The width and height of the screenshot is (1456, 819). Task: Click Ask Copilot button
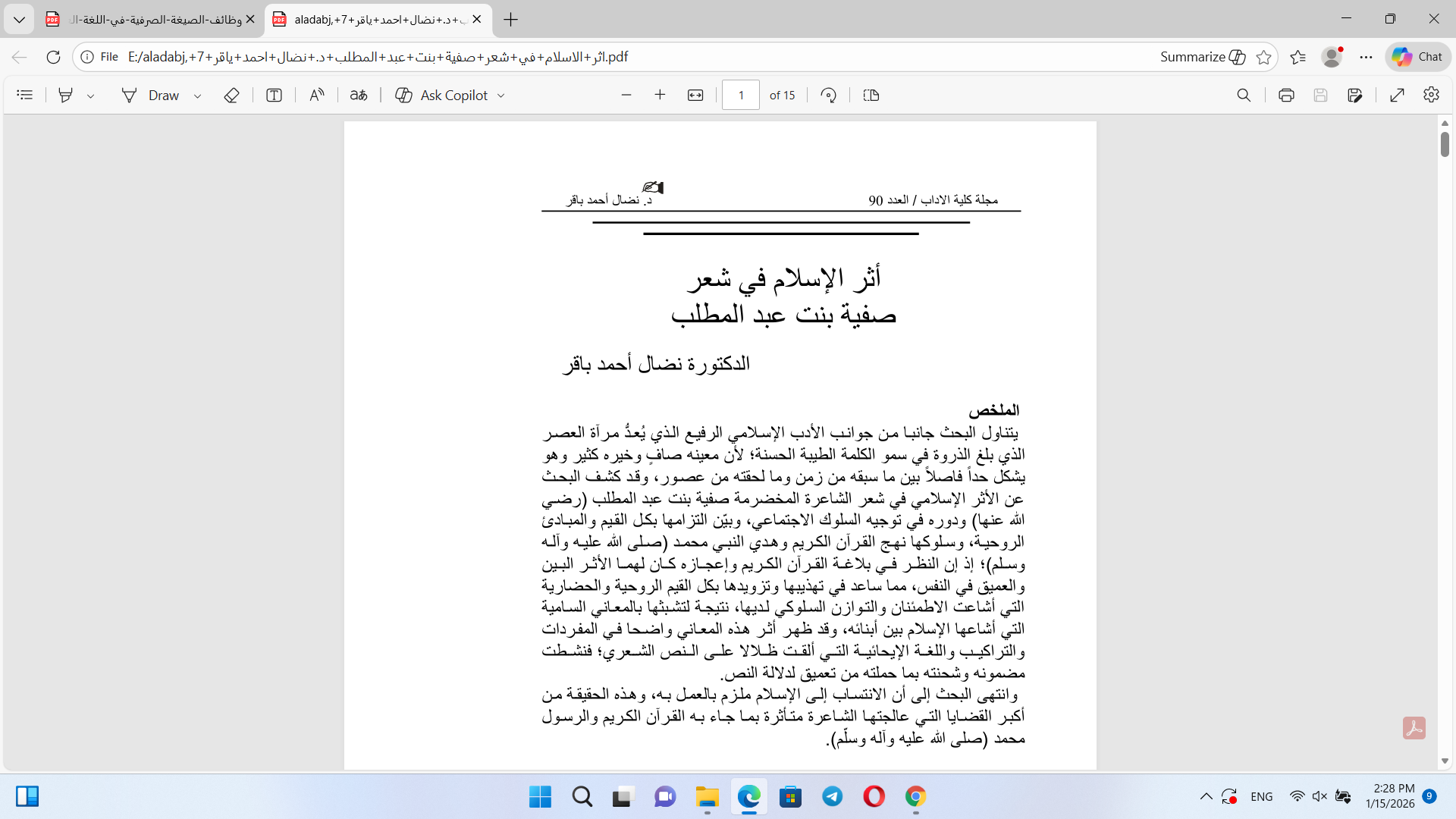click(x=442, y=95)
